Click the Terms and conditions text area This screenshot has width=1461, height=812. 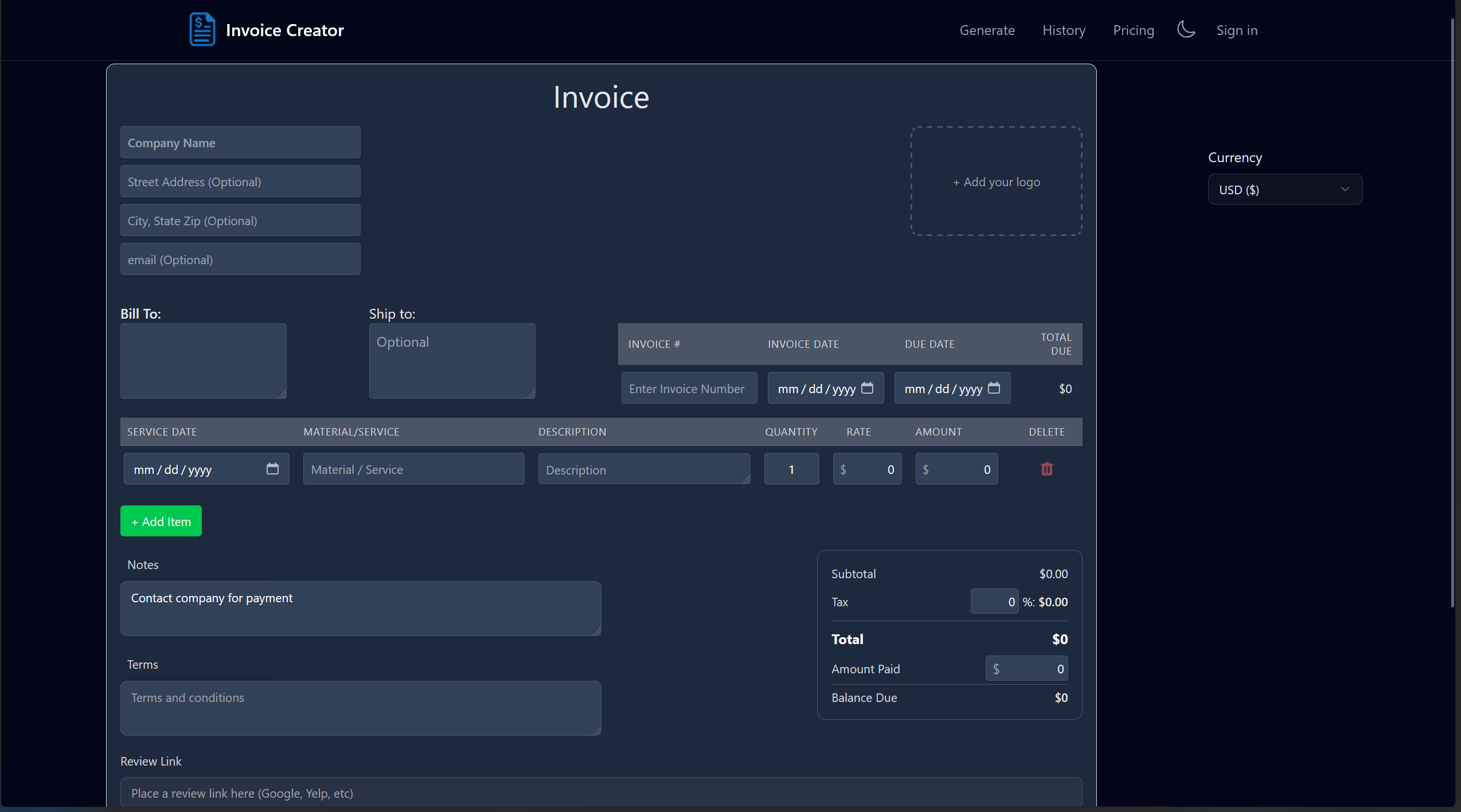click(x=361, y=708)
